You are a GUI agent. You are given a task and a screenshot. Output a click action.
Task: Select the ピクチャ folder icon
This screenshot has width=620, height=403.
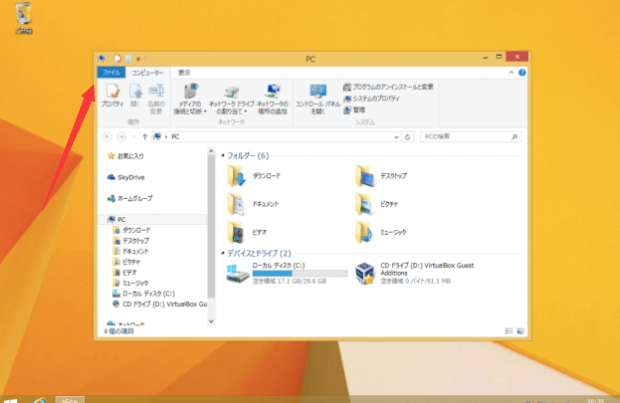point(365,204)
